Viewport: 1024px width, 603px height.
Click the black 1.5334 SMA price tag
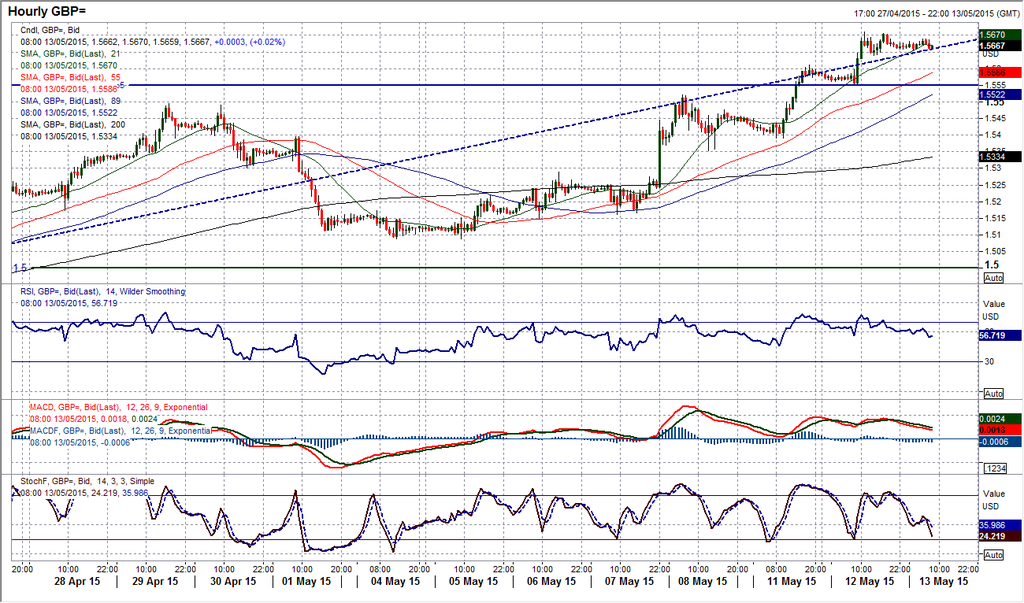point(1000,156)
